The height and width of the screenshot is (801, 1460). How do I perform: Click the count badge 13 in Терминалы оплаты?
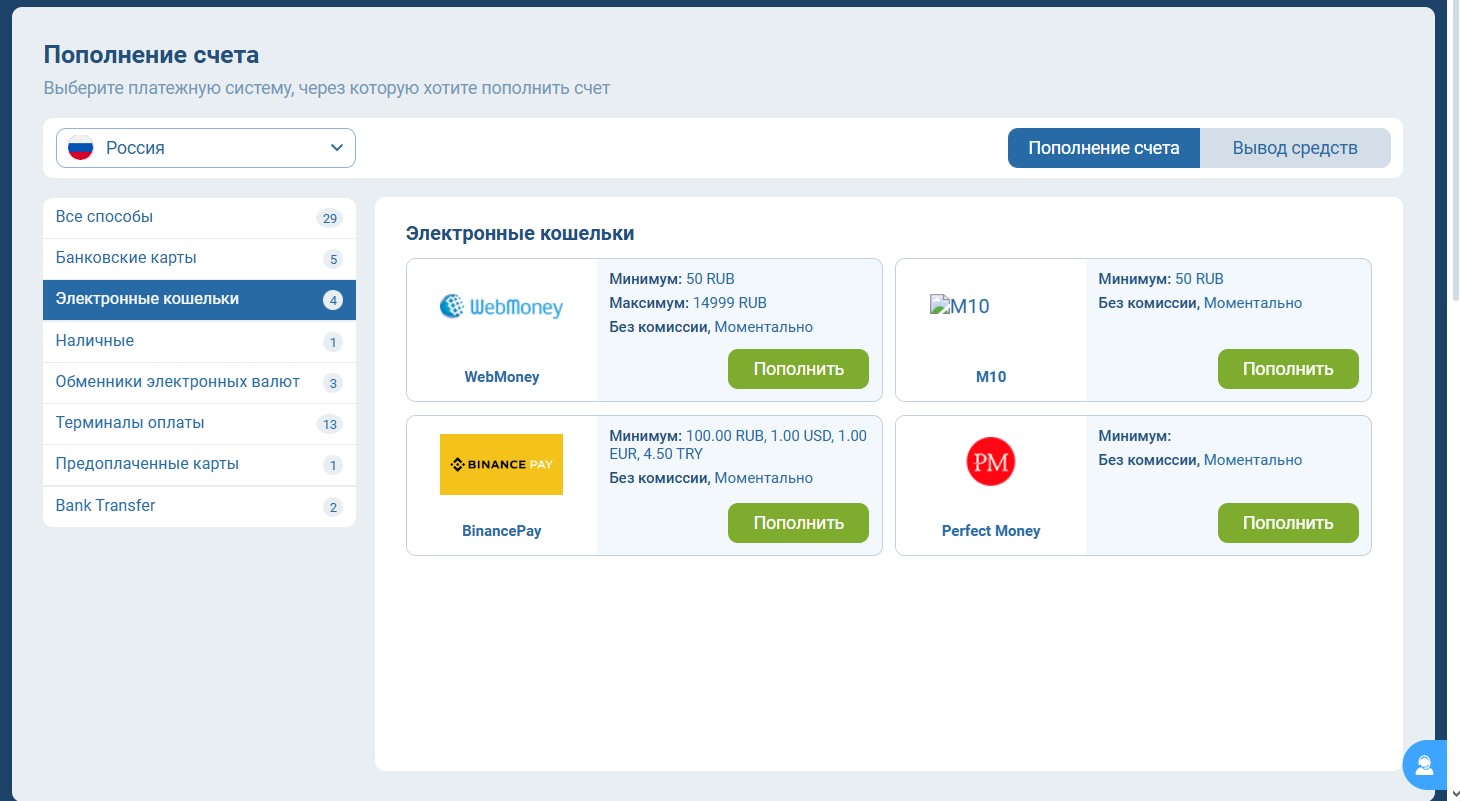[x=329, y=424]
